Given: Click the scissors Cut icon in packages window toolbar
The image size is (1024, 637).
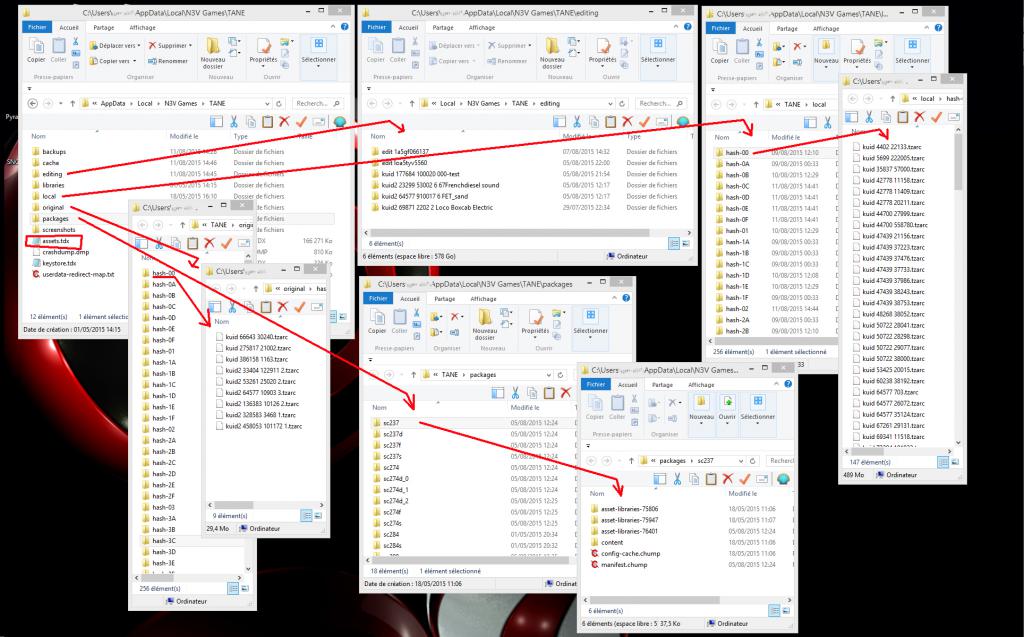Looking at the screenshot, I should pyautogui.click(x=515, y=393).
